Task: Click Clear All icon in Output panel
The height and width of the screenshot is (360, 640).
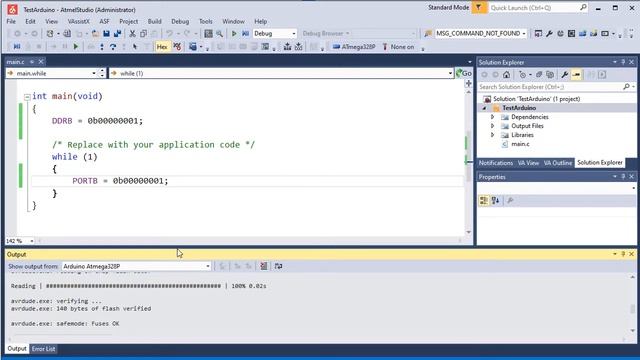Action: point(264,266)
